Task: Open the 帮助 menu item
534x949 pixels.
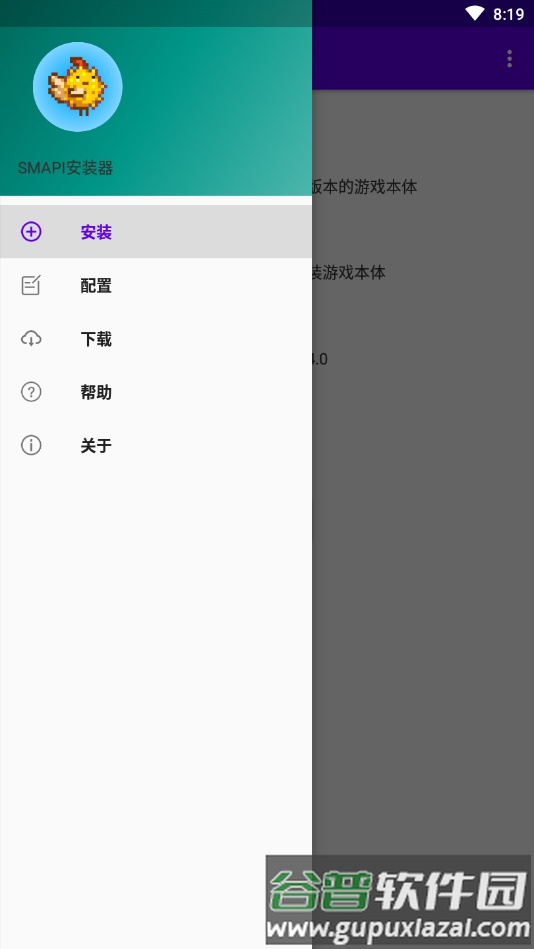Action: (x=156, y=392)
